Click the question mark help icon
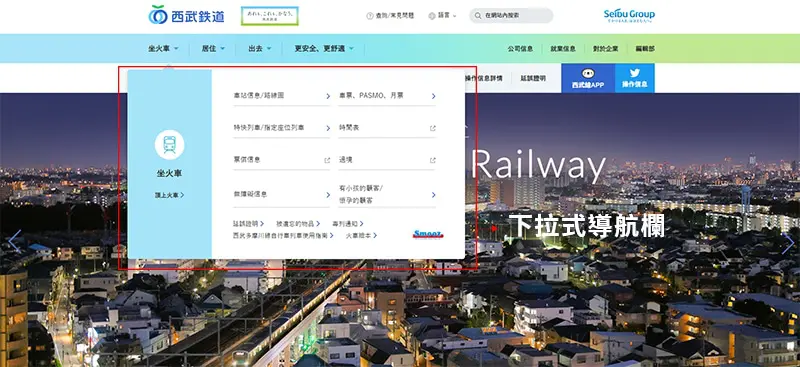Screen dimensions: 800x367 (370, 16)
